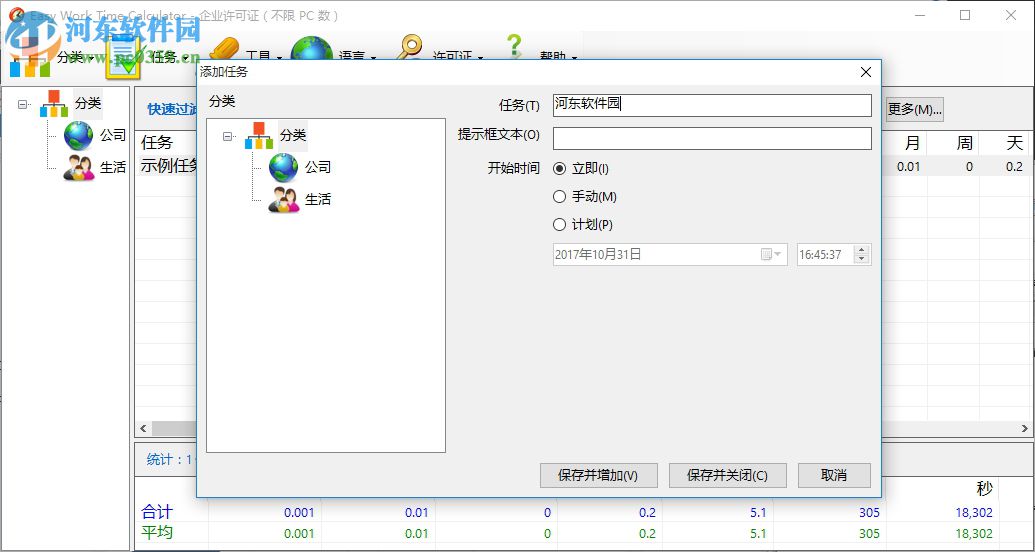Select 生活 label in main sidebar tree
The image size is (1035, 552).
(112, 167)
